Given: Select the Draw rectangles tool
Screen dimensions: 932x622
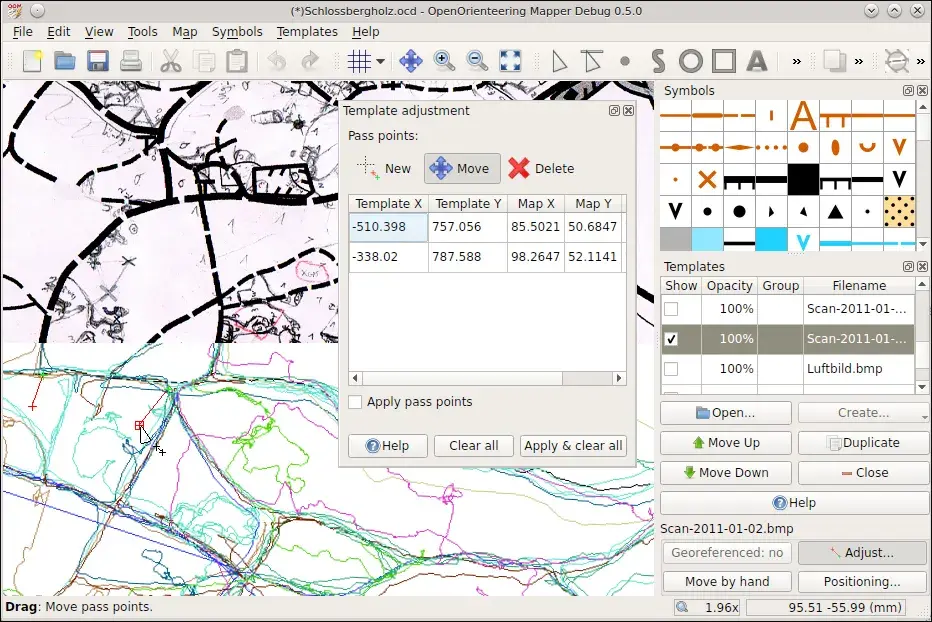Looking at the screenshot, I should (724, 61).
